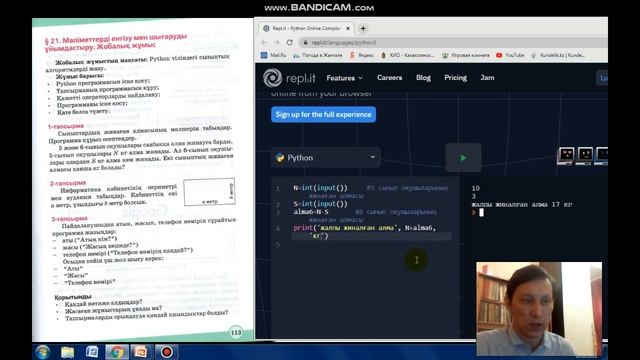Click the Bandicam record icon in the taskbar
This screenshot has height=360, width=640.
tap(167, 352)
